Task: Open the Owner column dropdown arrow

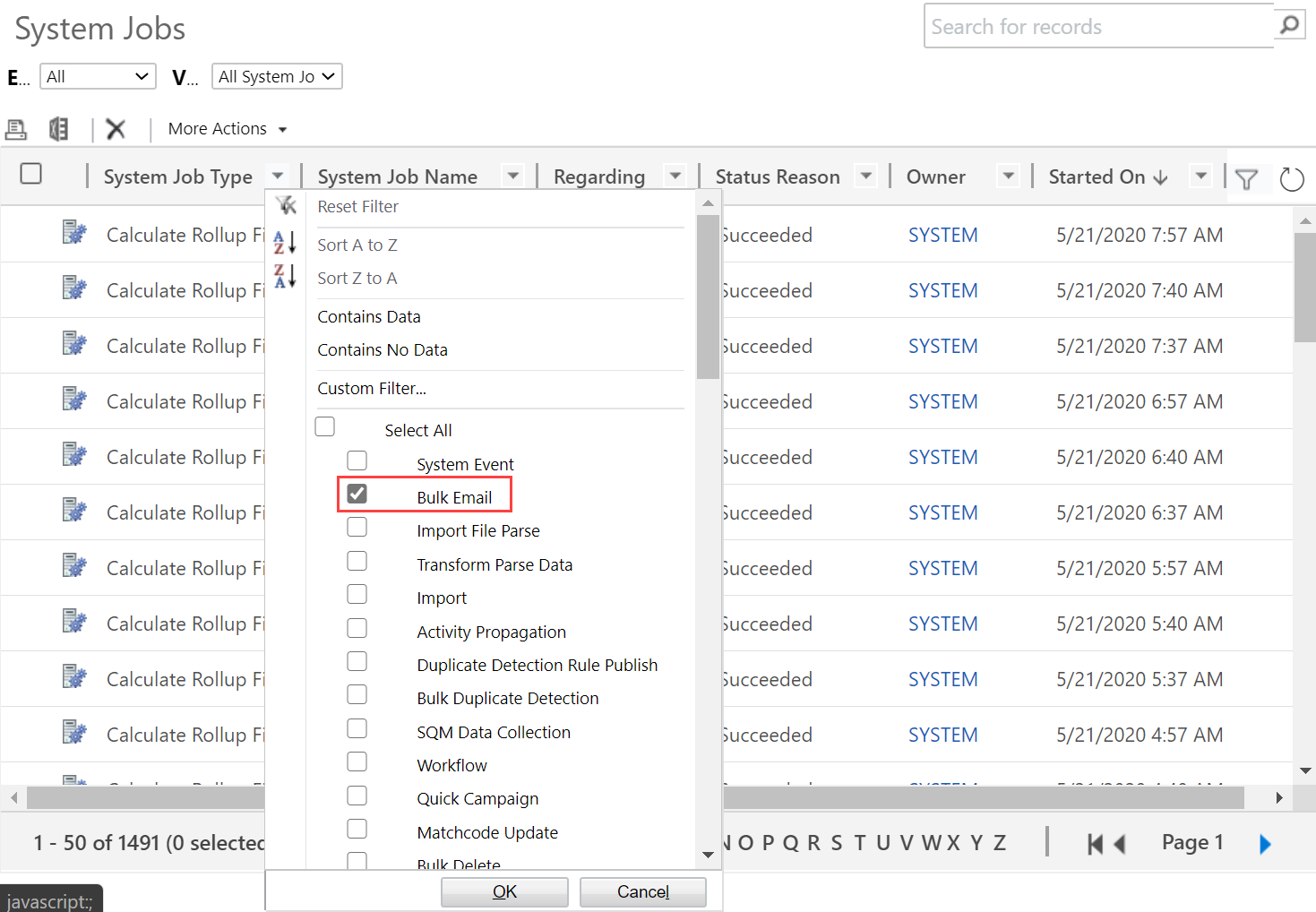Action: click(x=1008, y=176)
